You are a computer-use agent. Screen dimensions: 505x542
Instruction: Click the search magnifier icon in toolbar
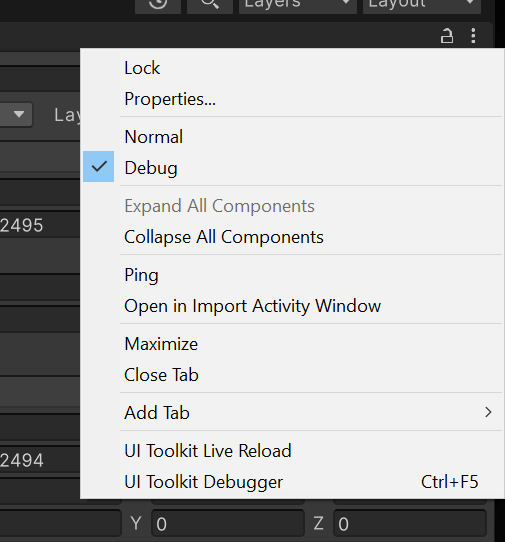coord(210,4)
